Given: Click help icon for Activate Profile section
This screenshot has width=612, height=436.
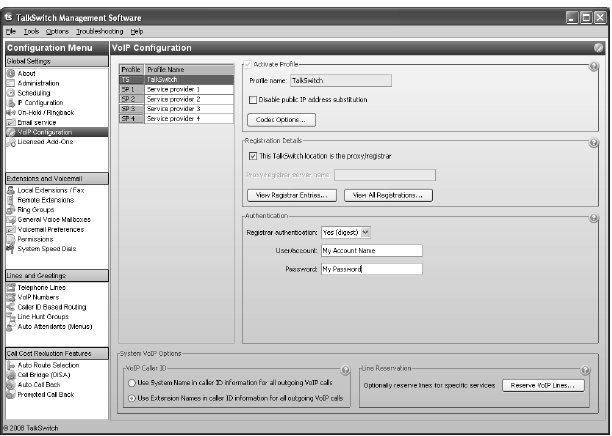Looking at the screenshot, I should click(x=593, y=67).
